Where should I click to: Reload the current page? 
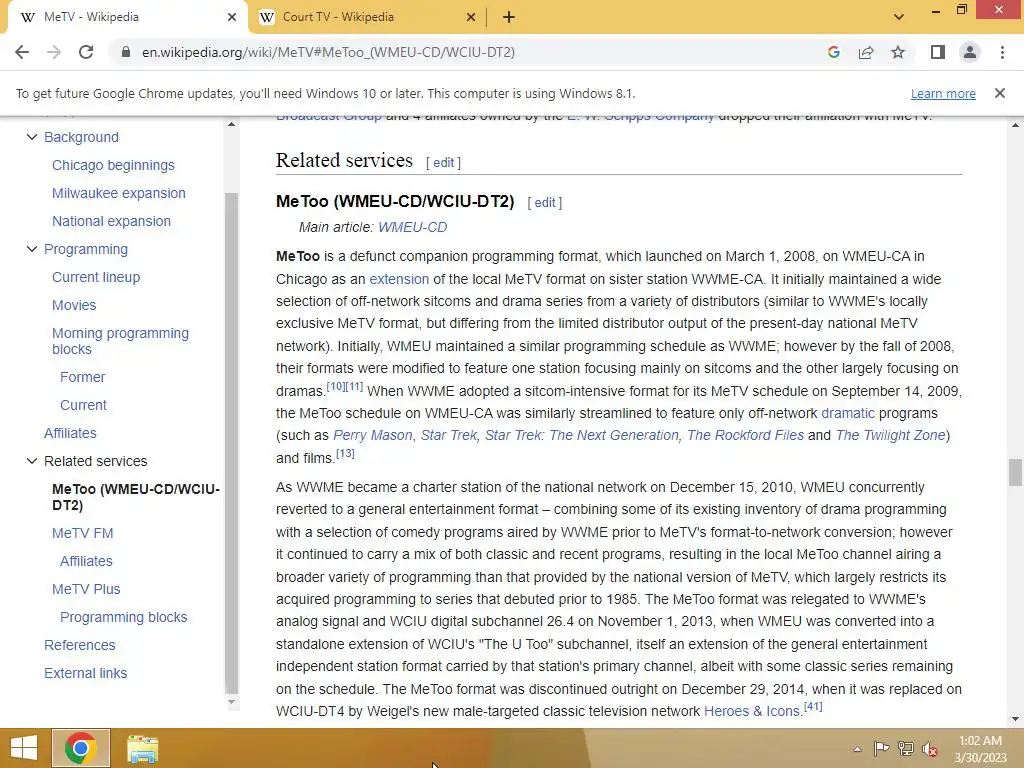click(86, 52)
